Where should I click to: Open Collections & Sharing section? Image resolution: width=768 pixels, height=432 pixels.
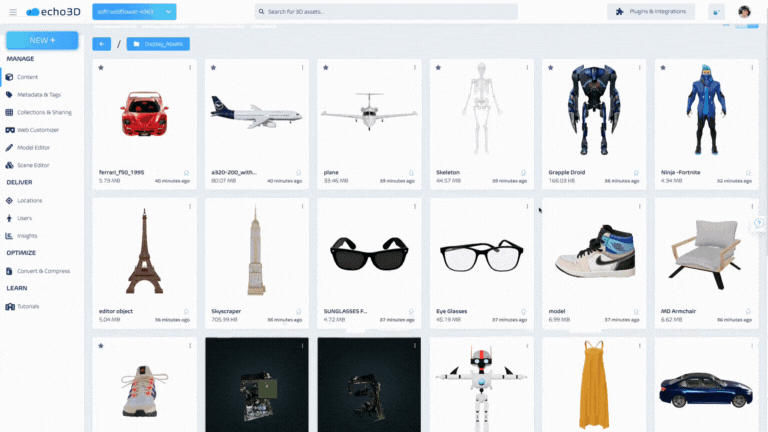pos(42,112)
